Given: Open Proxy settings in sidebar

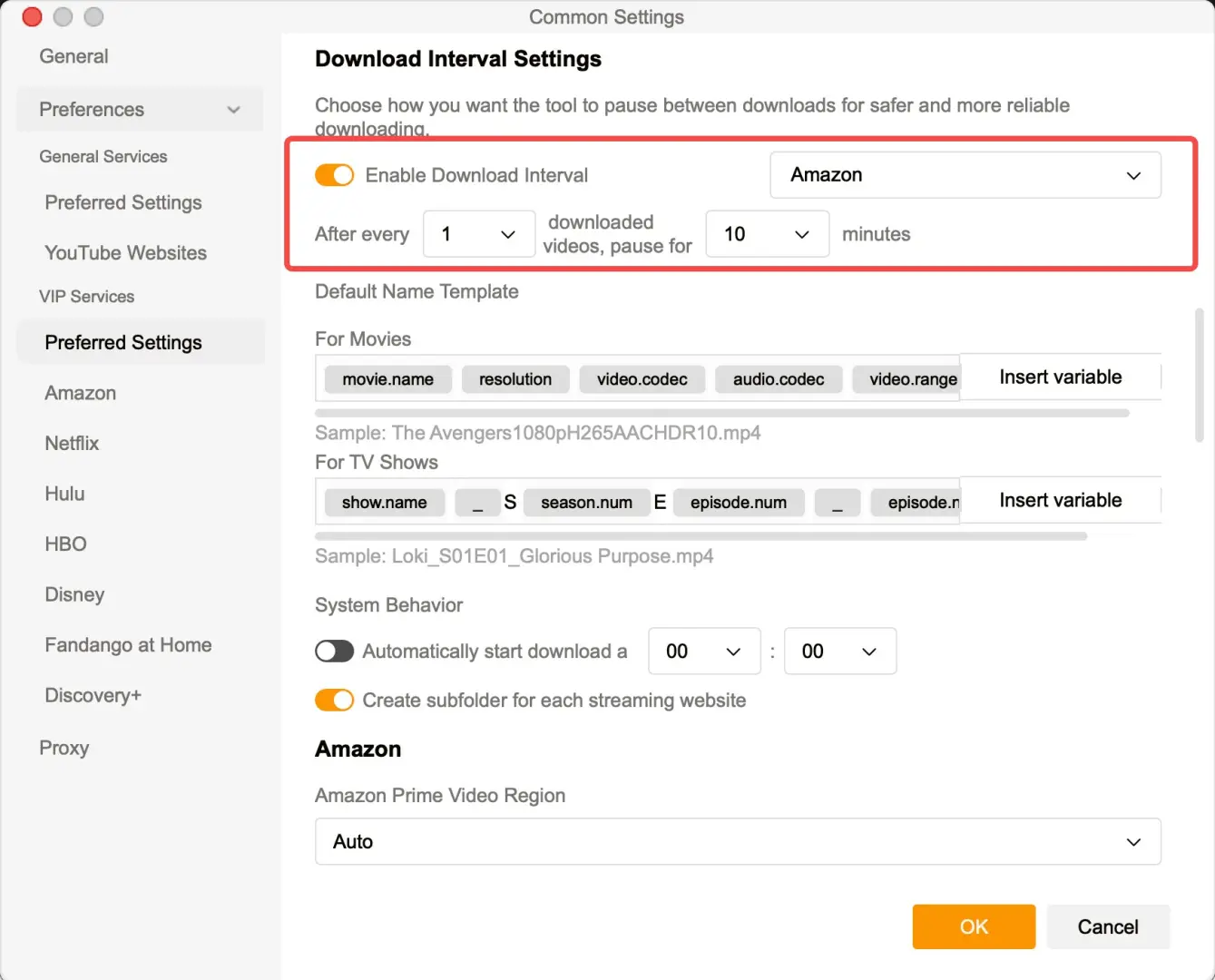Looking at the screenshot, I should coord(64,748).
